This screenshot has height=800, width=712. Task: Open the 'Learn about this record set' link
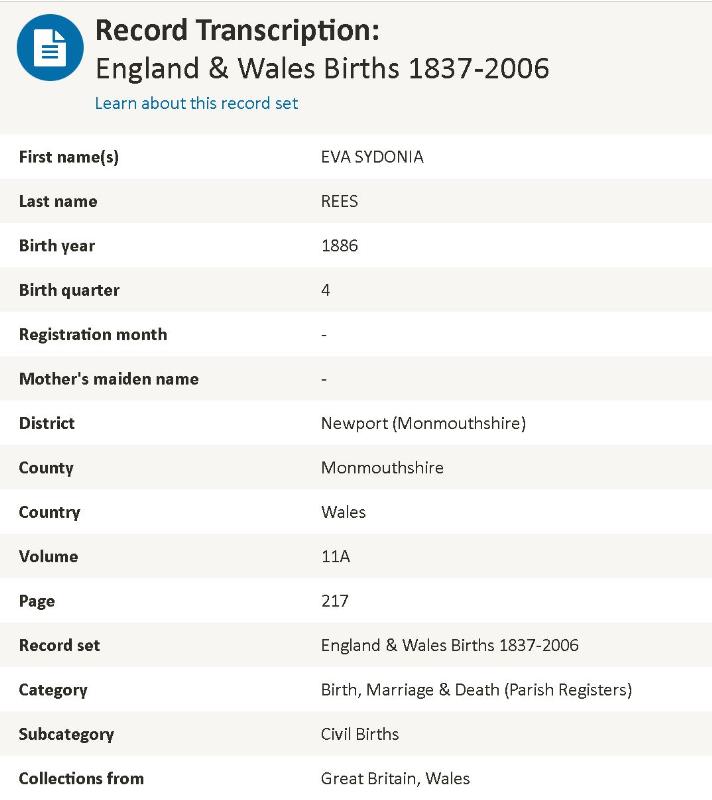[196, 103]
